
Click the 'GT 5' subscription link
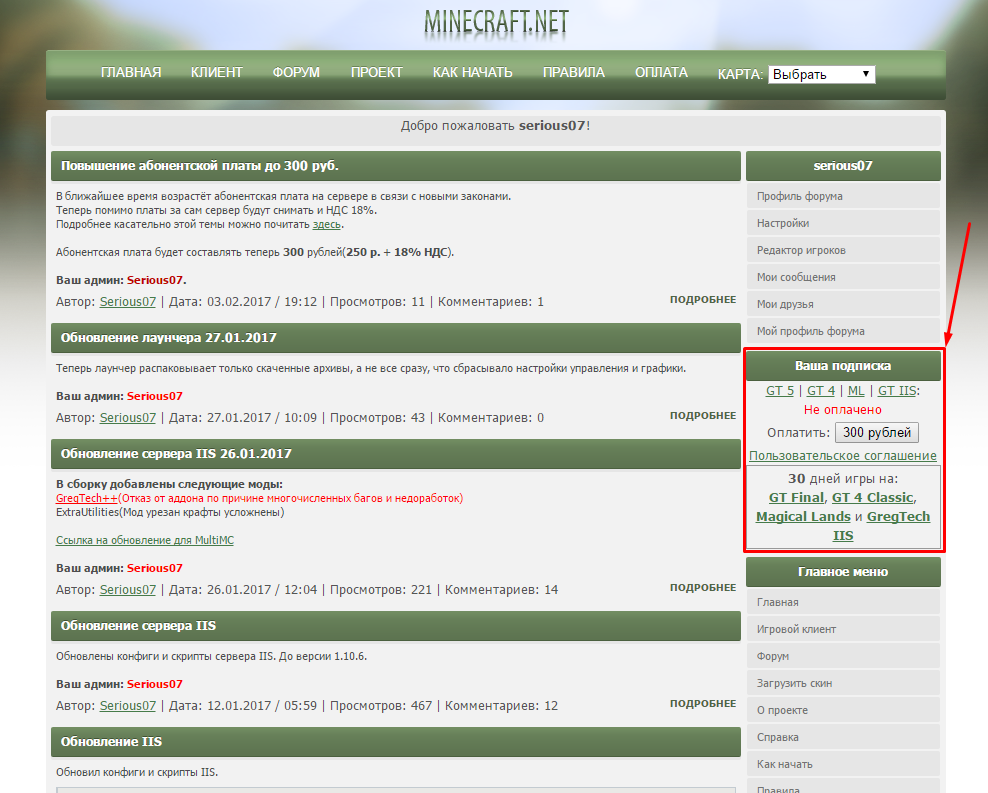pos(780,391)
